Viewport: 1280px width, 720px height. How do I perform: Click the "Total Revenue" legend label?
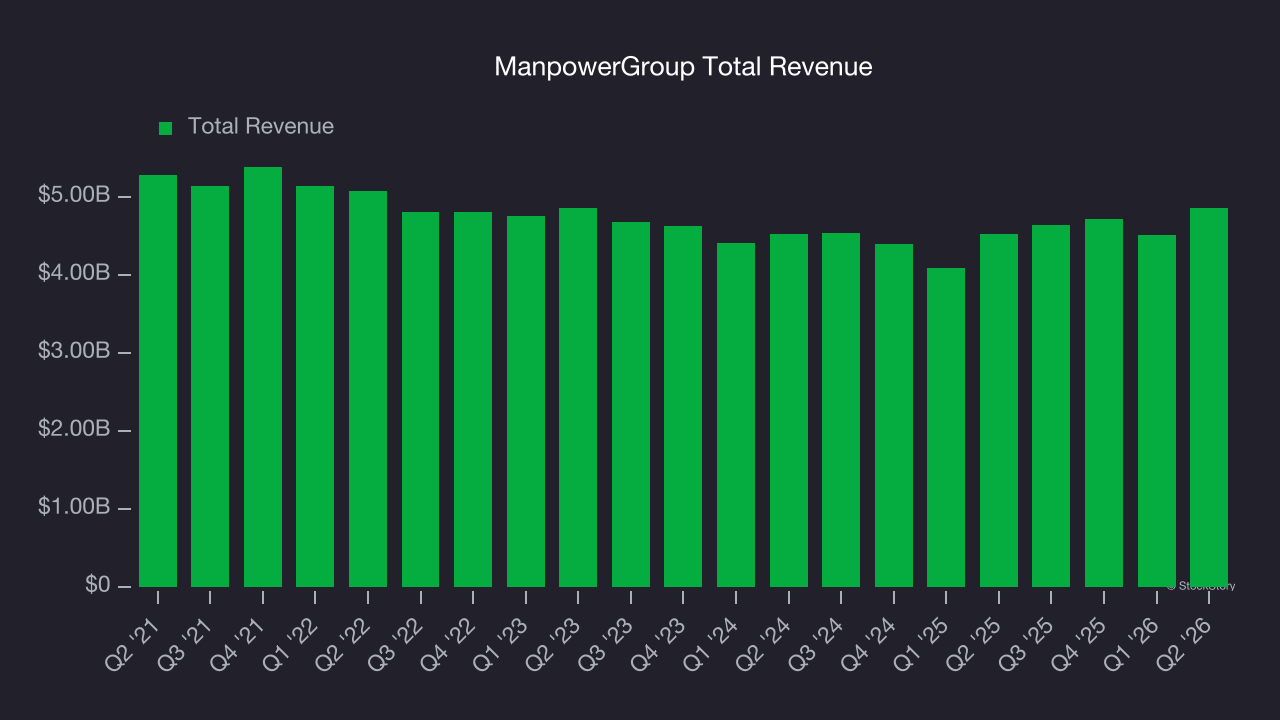pos(261,127)
